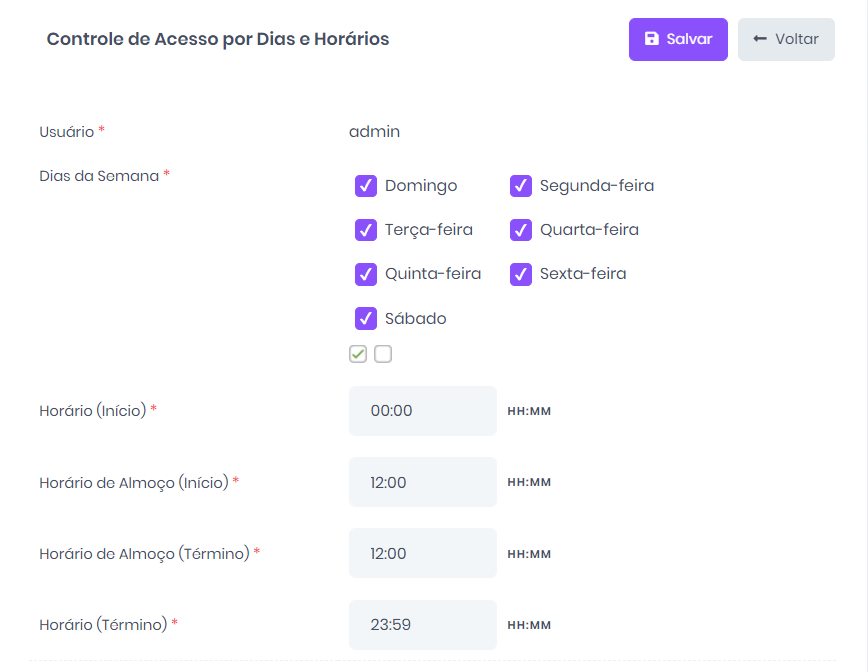Image resolution: width=868 pixels, height=672 pixels.
Task: Uncheck the Segunda-feira checkbox
Action: [x=521, y=186]
